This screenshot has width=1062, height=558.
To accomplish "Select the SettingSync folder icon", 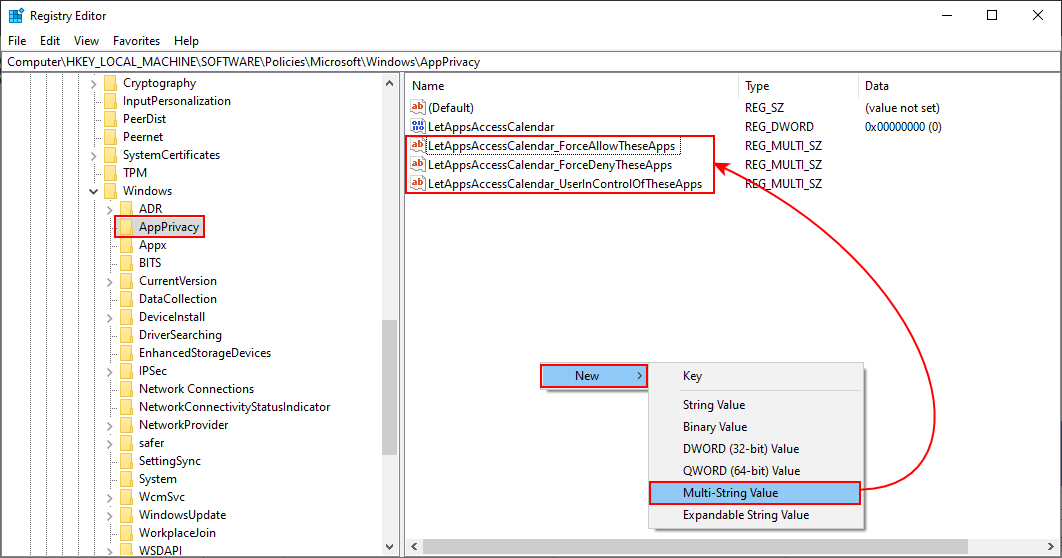I will 127,461.
